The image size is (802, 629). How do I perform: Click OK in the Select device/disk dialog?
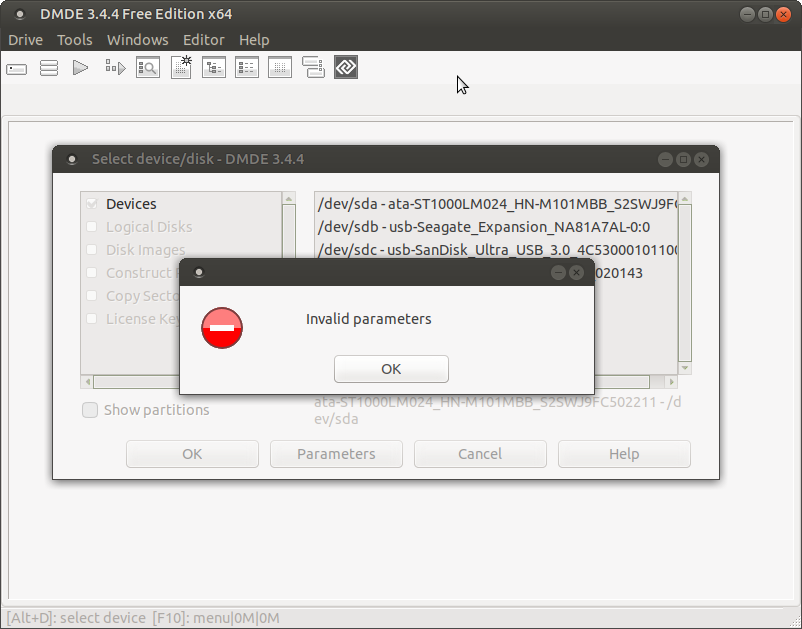[192, 454]
